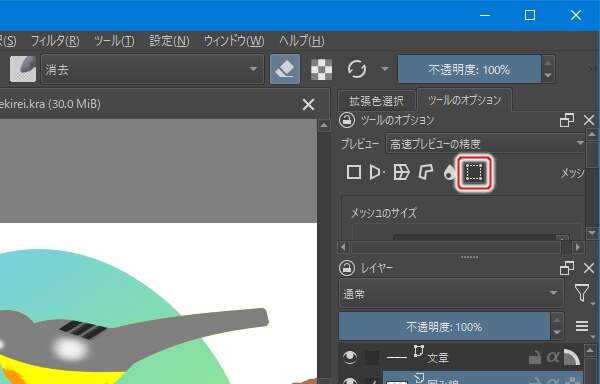Minimize the Krita window
This screenshot has height=384, width=600.
click(485, 15)
